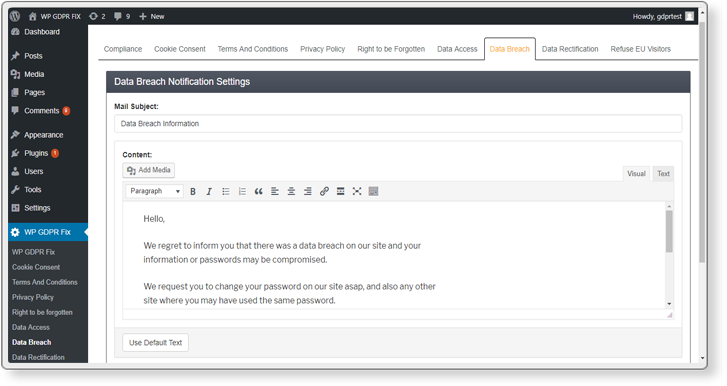Image resolution: width=727 pixels, height=386 pixels.
Task: Open Data Breach submenu link
Action: pos(32,342)
